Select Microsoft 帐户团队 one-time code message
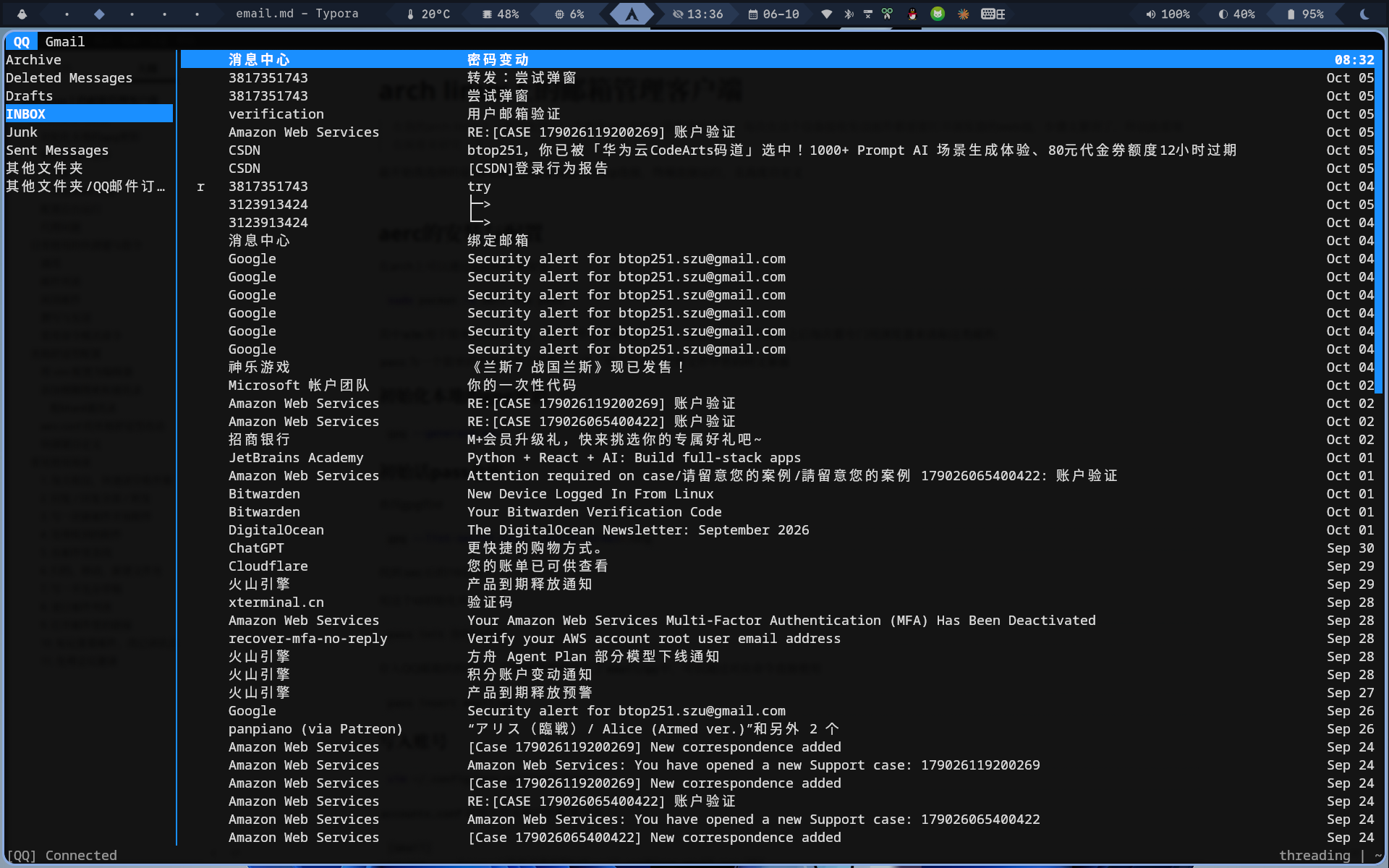Screen dimensions: 1389x868 coord(779,386)
